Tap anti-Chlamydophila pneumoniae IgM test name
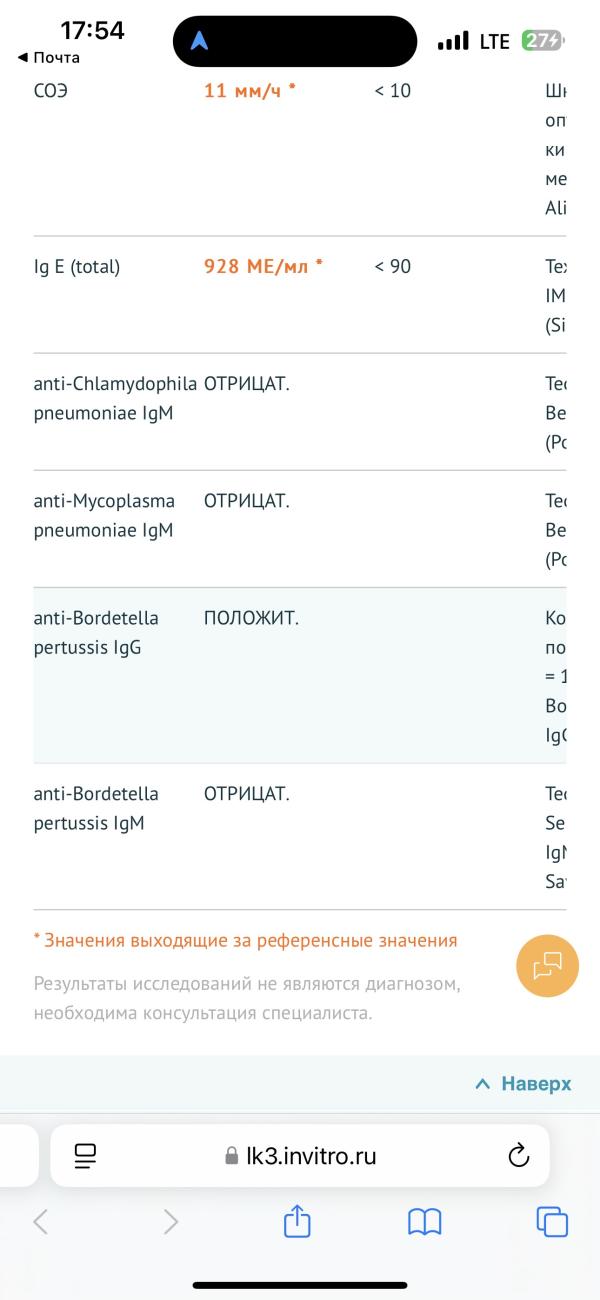Screen dimensions: 600x1300 114,397
